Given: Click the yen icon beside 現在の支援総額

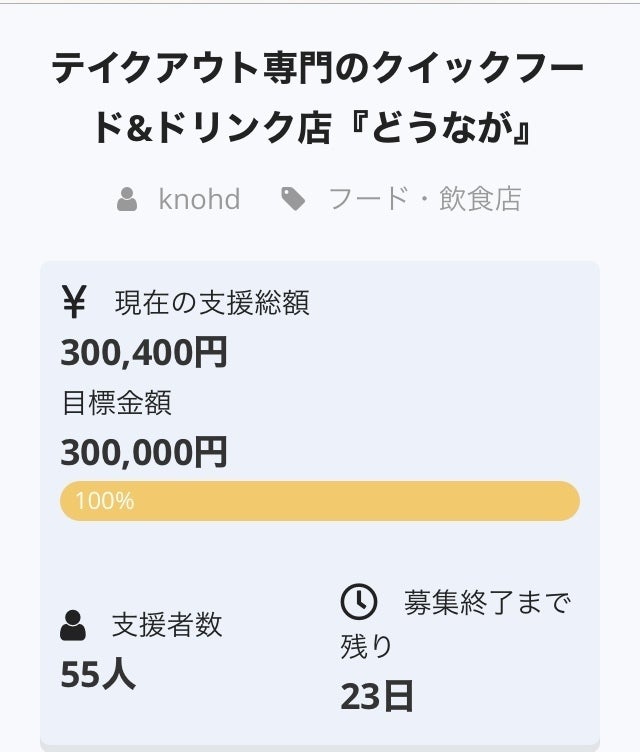Looking at the screenshot, I should pyautogui.click(x=74, y=302).
